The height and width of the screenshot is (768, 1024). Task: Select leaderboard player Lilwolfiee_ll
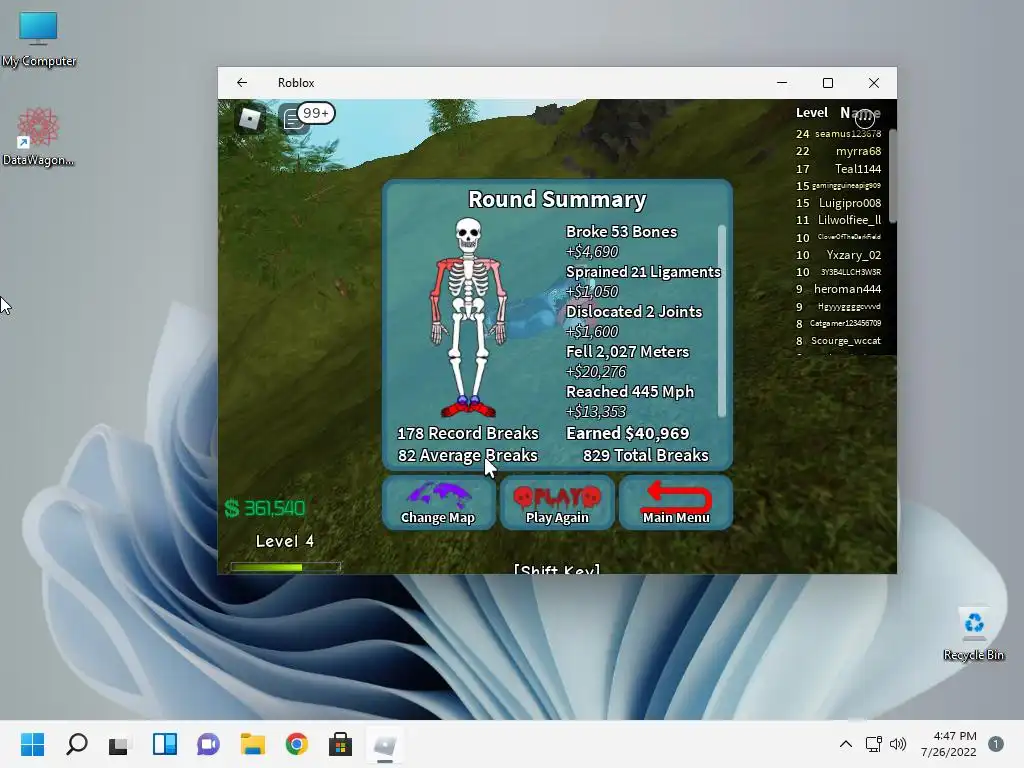point(849,220)
